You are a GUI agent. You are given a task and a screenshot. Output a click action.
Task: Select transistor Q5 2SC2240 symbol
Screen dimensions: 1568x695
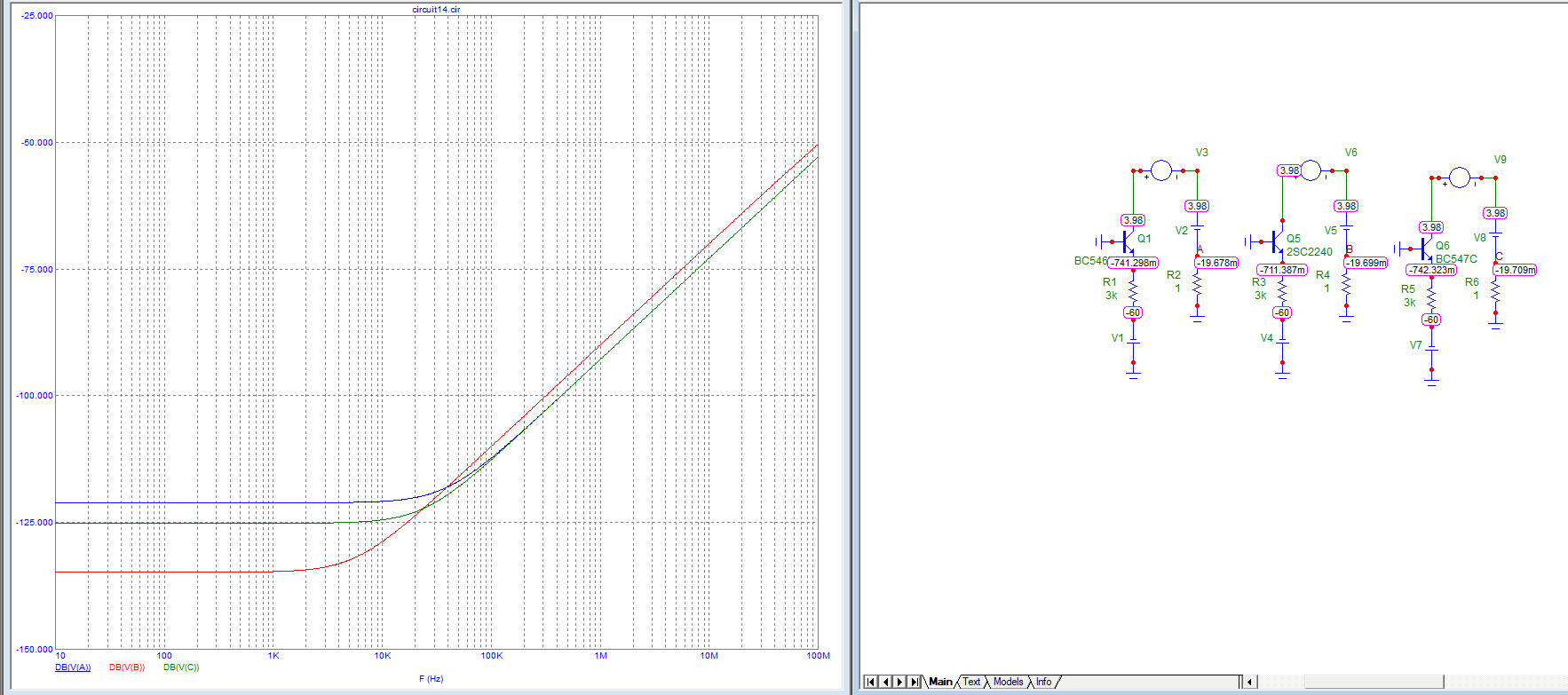tap(1273, 241)
